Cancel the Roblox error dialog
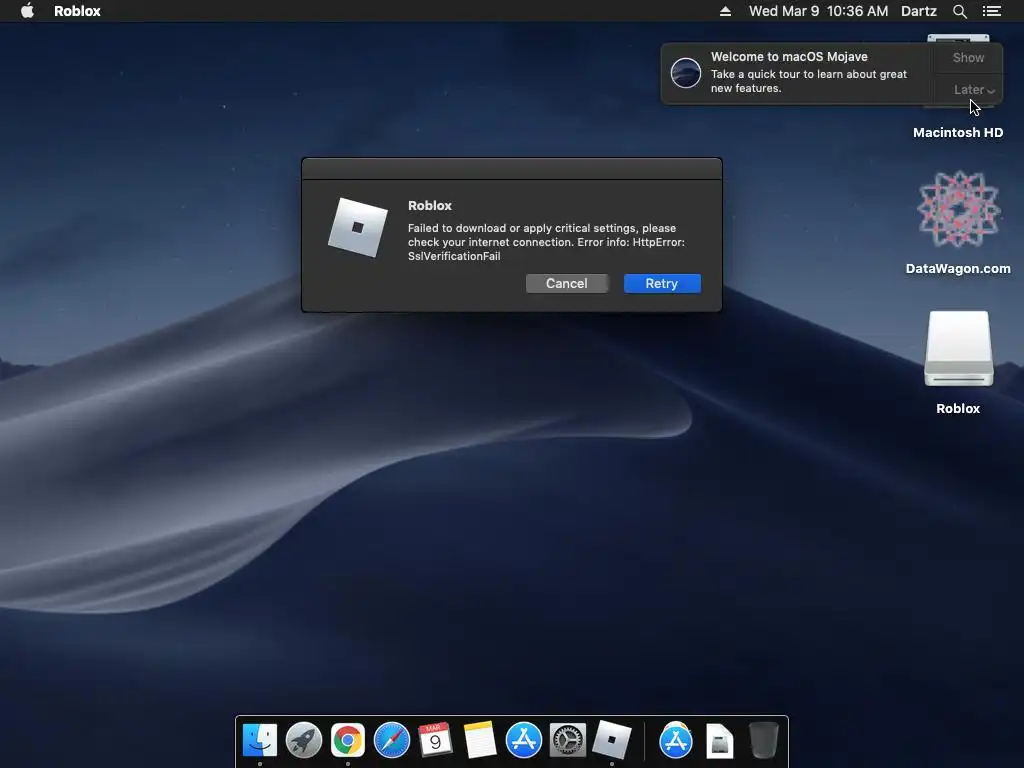 click(566, 283)
